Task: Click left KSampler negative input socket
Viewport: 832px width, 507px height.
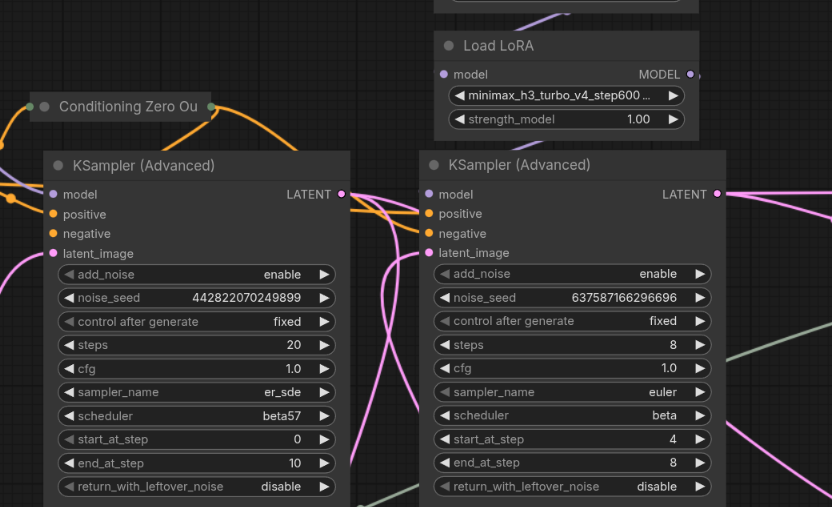Action: (x=53, y=233)
